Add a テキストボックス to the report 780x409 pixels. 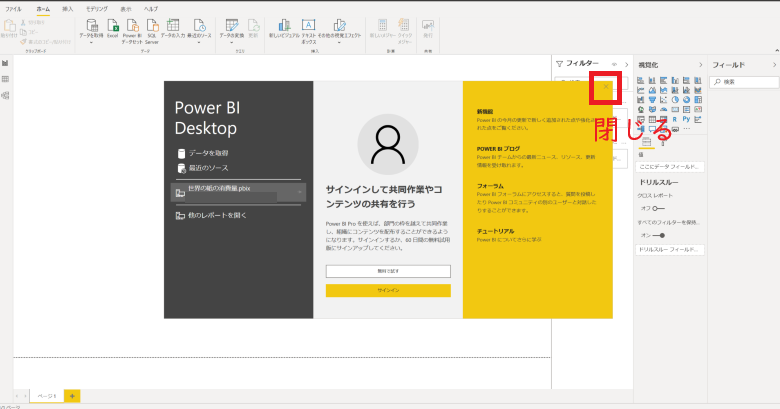pos(308,32)
